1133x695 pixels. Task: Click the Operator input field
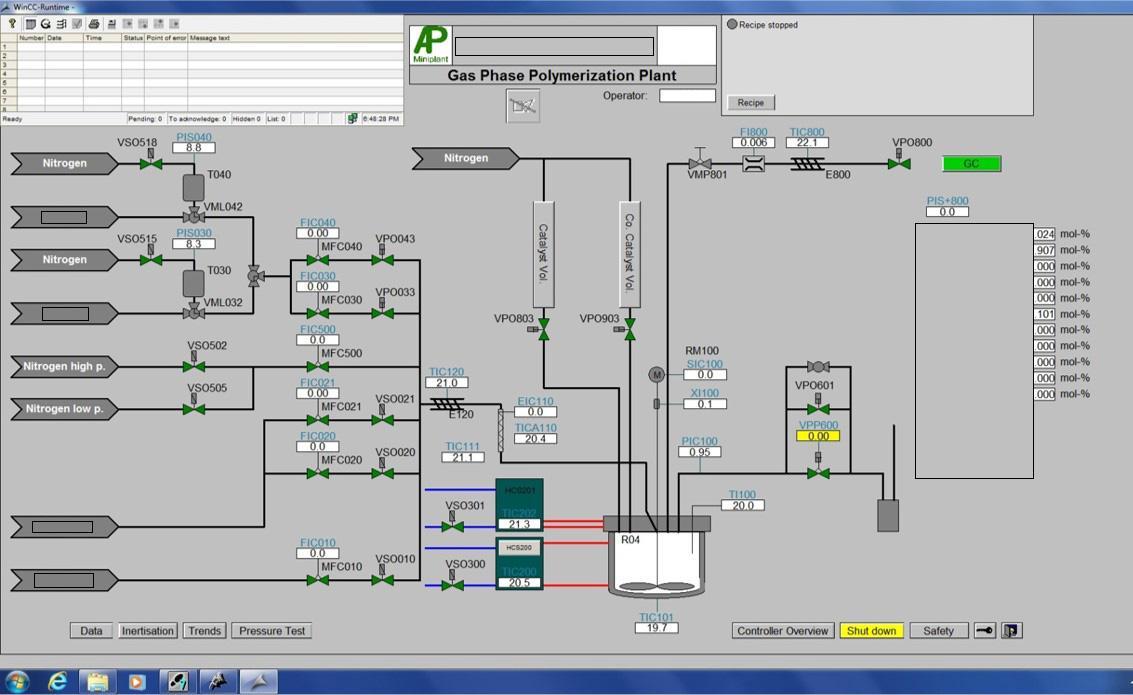pos(687,96)
